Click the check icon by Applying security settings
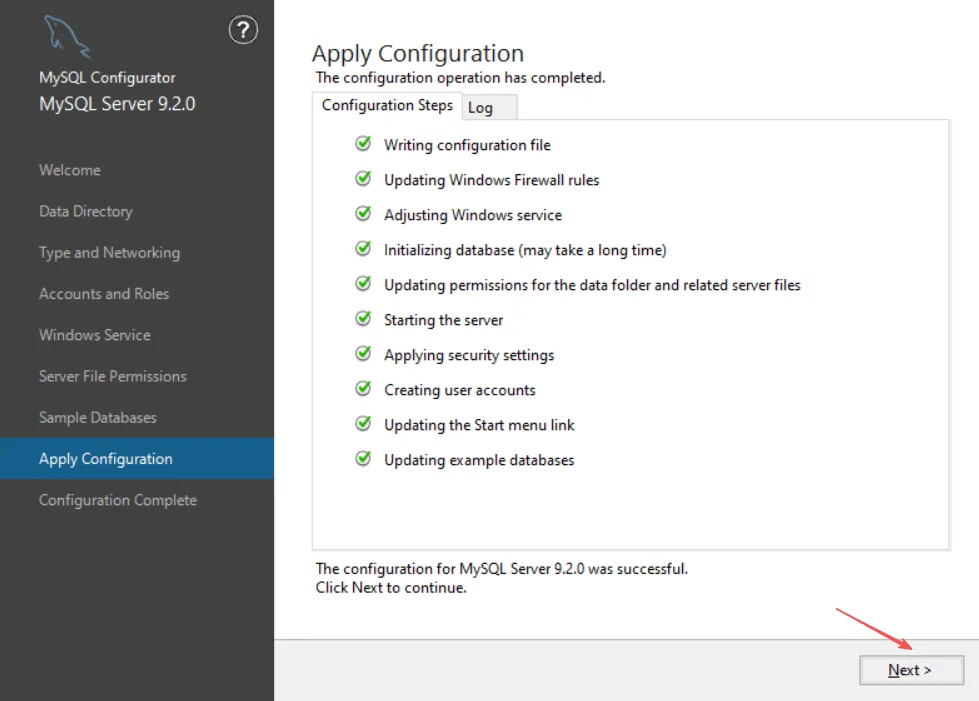Viewport: 979px width, 701px height. pos(363,354)
